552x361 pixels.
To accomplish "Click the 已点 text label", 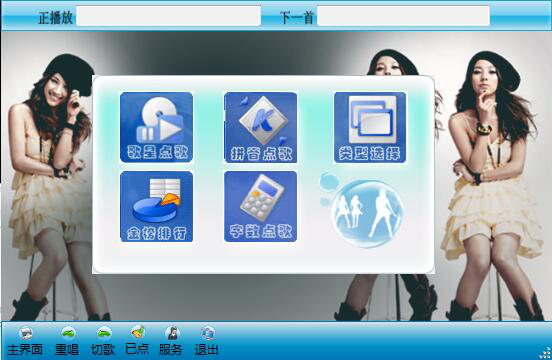I will point(137,349).
